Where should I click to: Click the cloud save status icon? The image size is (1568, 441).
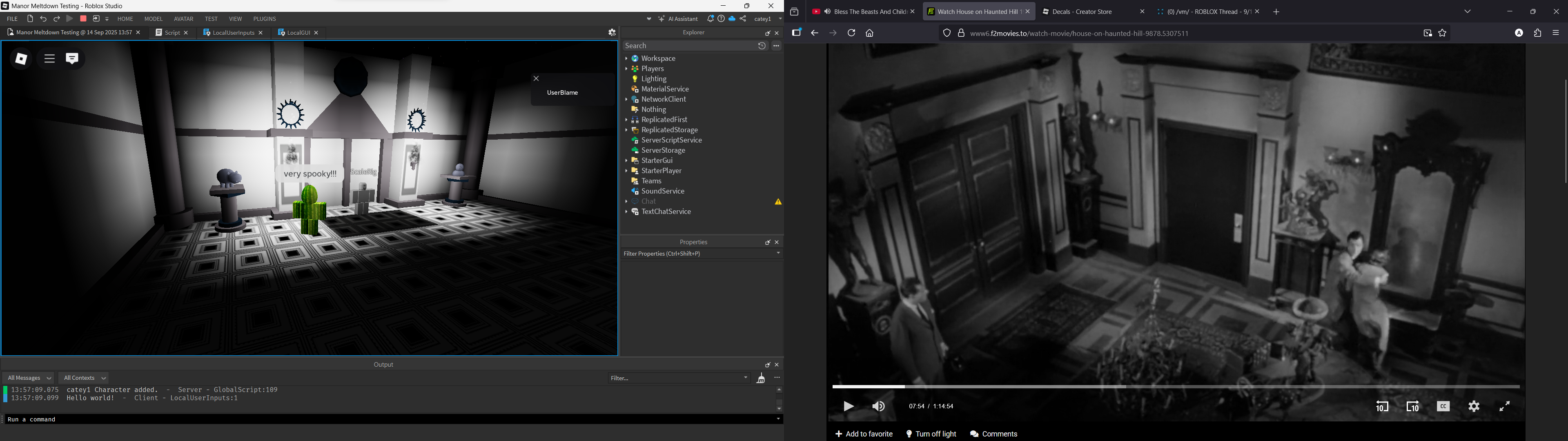(732, 19)
